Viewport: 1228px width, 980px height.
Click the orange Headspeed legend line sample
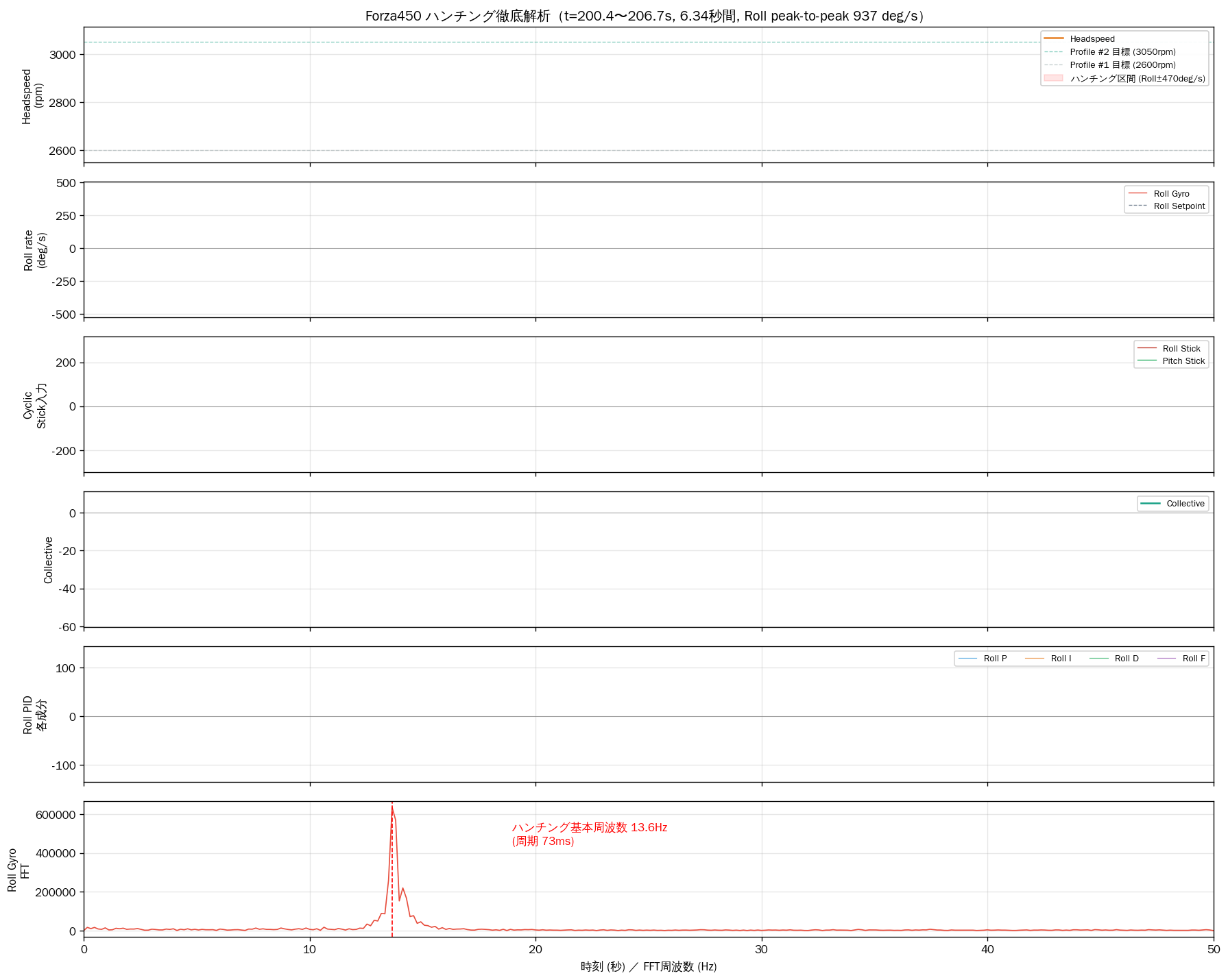[x=1053, y=39]
